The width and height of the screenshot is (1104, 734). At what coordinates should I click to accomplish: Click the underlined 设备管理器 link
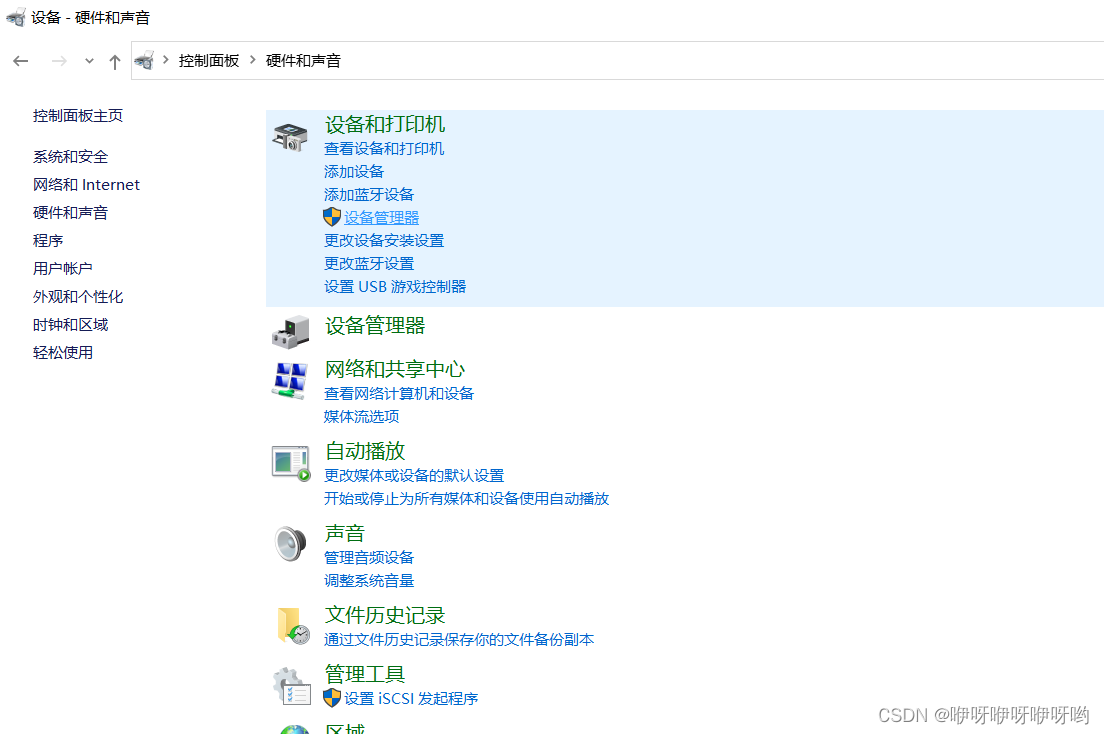382,218
